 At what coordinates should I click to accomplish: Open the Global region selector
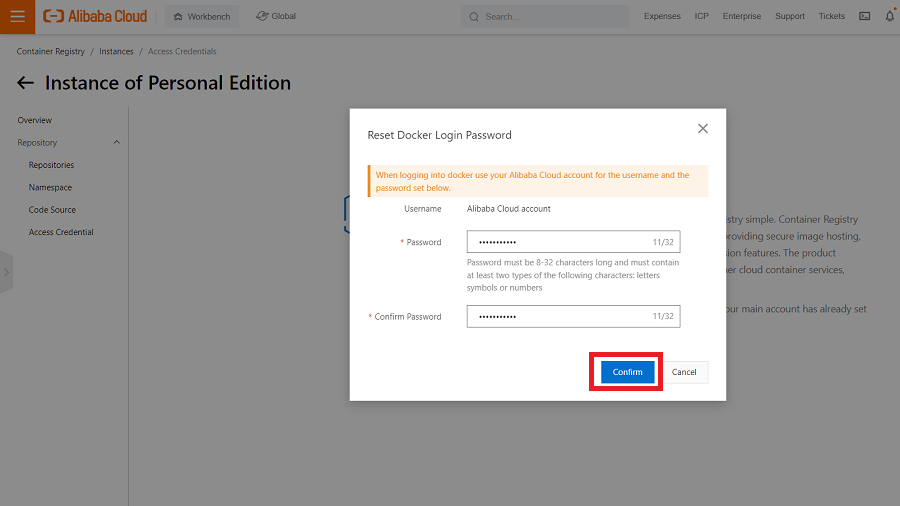276,16
